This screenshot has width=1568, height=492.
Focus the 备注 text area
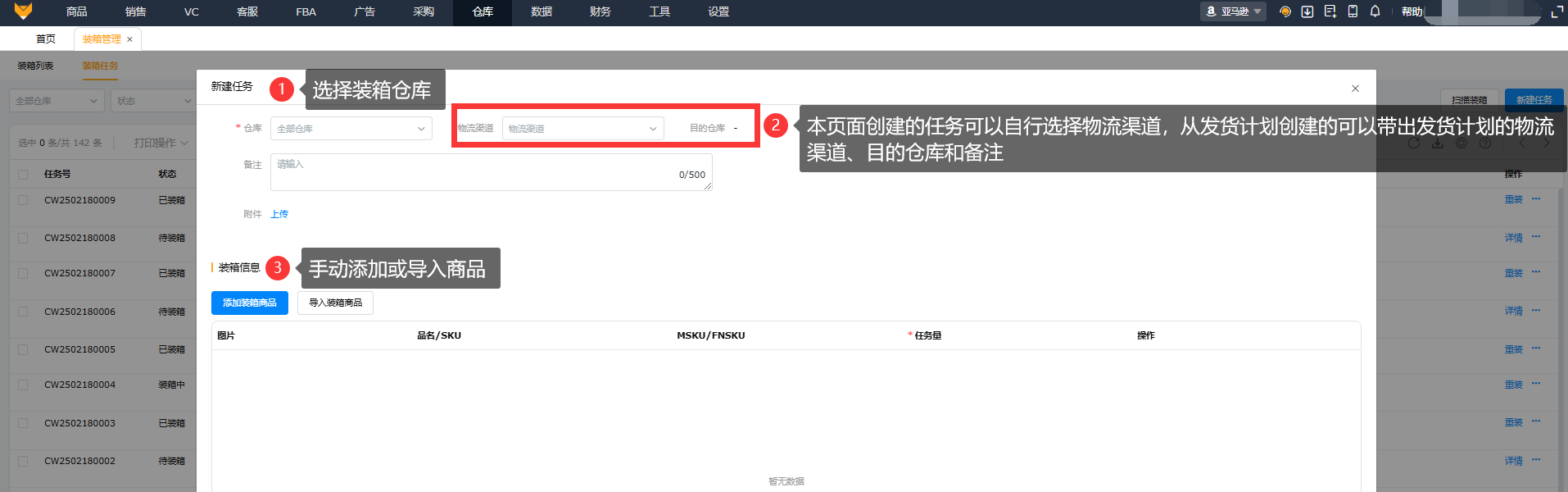pos(492,172)
